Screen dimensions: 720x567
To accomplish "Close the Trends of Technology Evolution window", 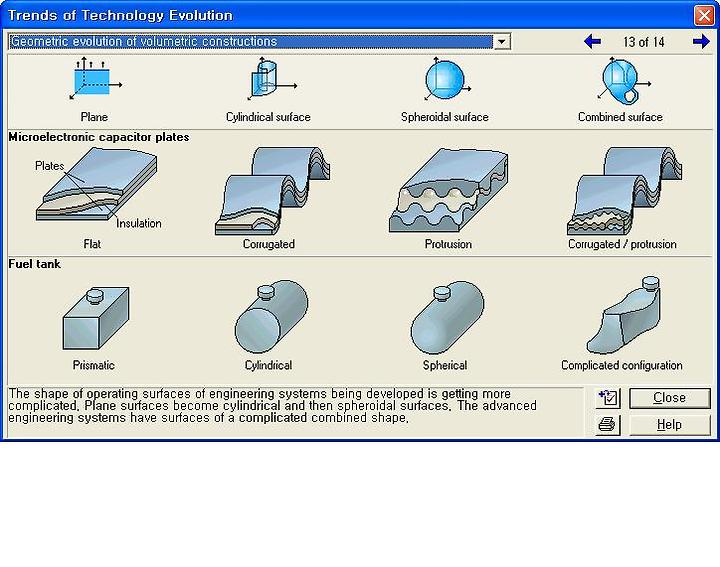I will 704,16.
